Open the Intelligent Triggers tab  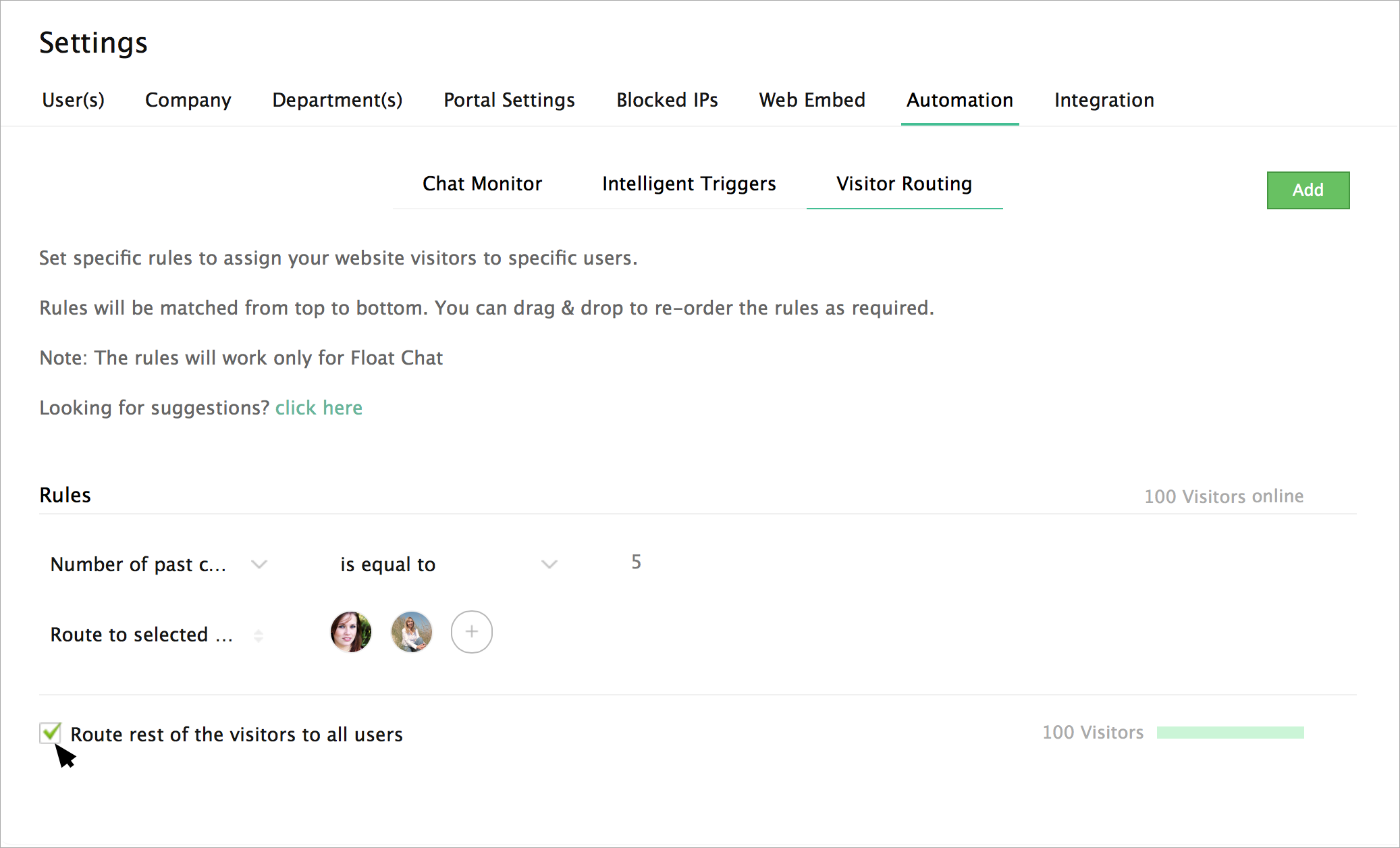689,184
